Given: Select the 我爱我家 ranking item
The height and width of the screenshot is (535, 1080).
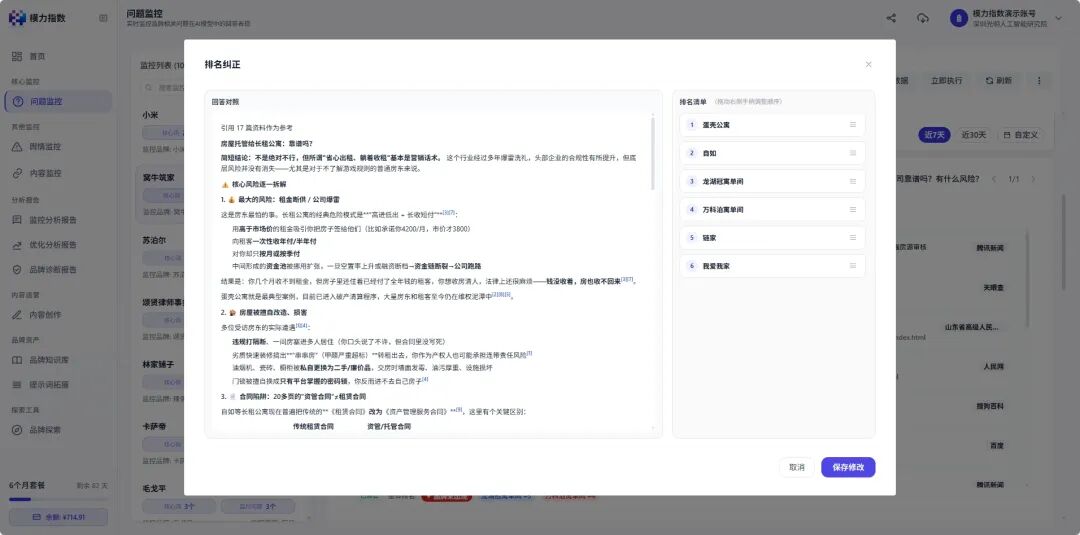Looking at the screenshot, I should click(x=772, y=266).
